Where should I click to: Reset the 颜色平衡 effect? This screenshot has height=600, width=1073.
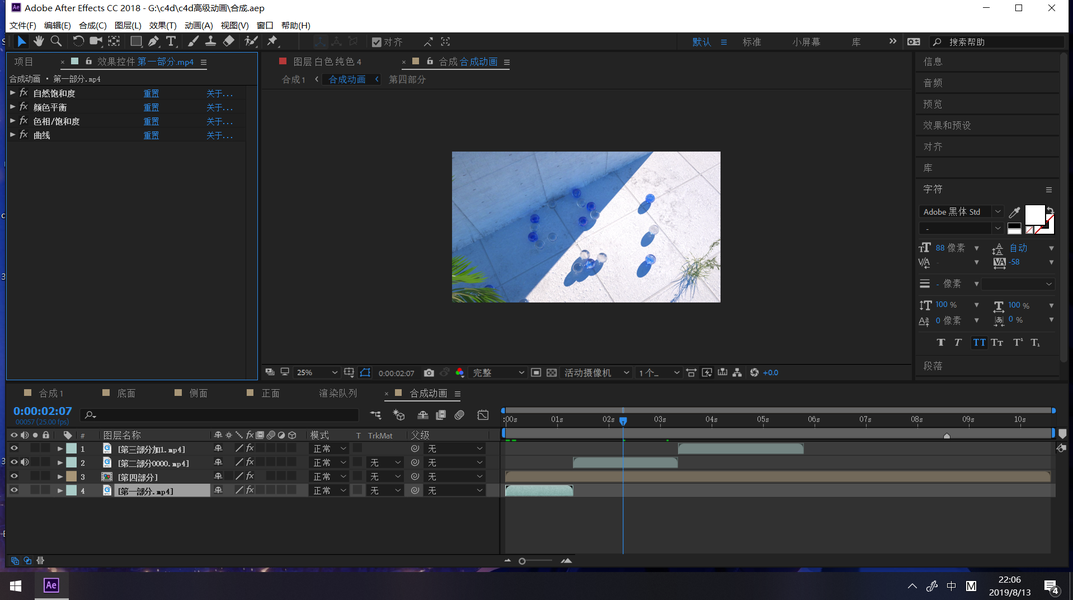151,107
